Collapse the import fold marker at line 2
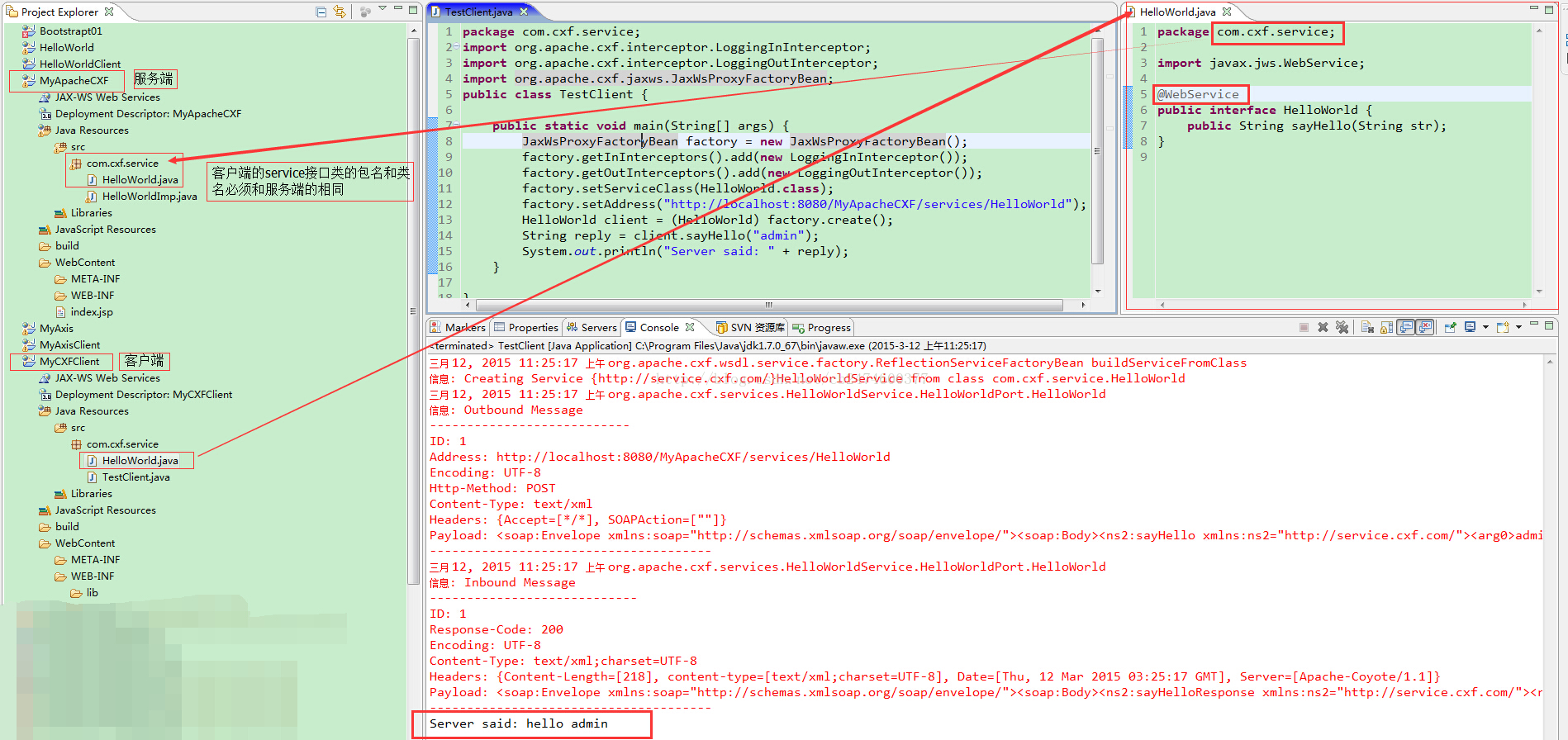This screenshot has height=740, width=1568. click(455, 47)
